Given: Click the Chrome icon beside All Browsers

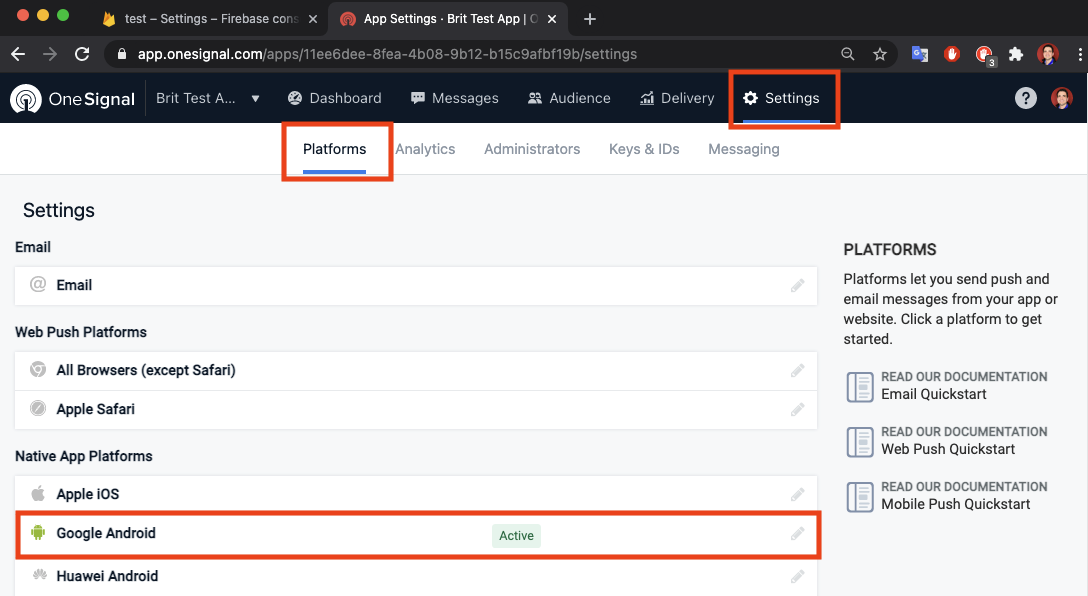Looking at the screenshot, I should pyautogui.click(x=38, y=369).
